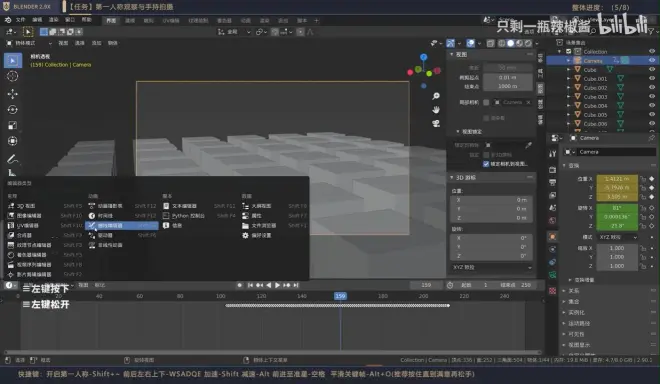The height and width of the screenshot is (384, 660).
Task: Collapse the 3D 游标 panel section
Action: pos(452,178)
